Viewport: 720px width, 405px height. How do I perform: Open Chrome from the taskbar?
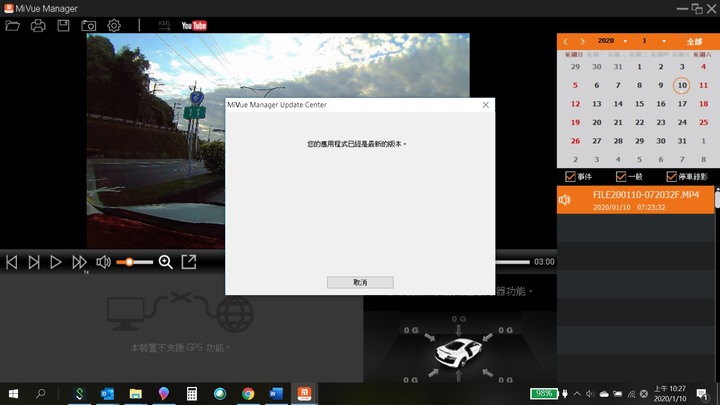248,394
